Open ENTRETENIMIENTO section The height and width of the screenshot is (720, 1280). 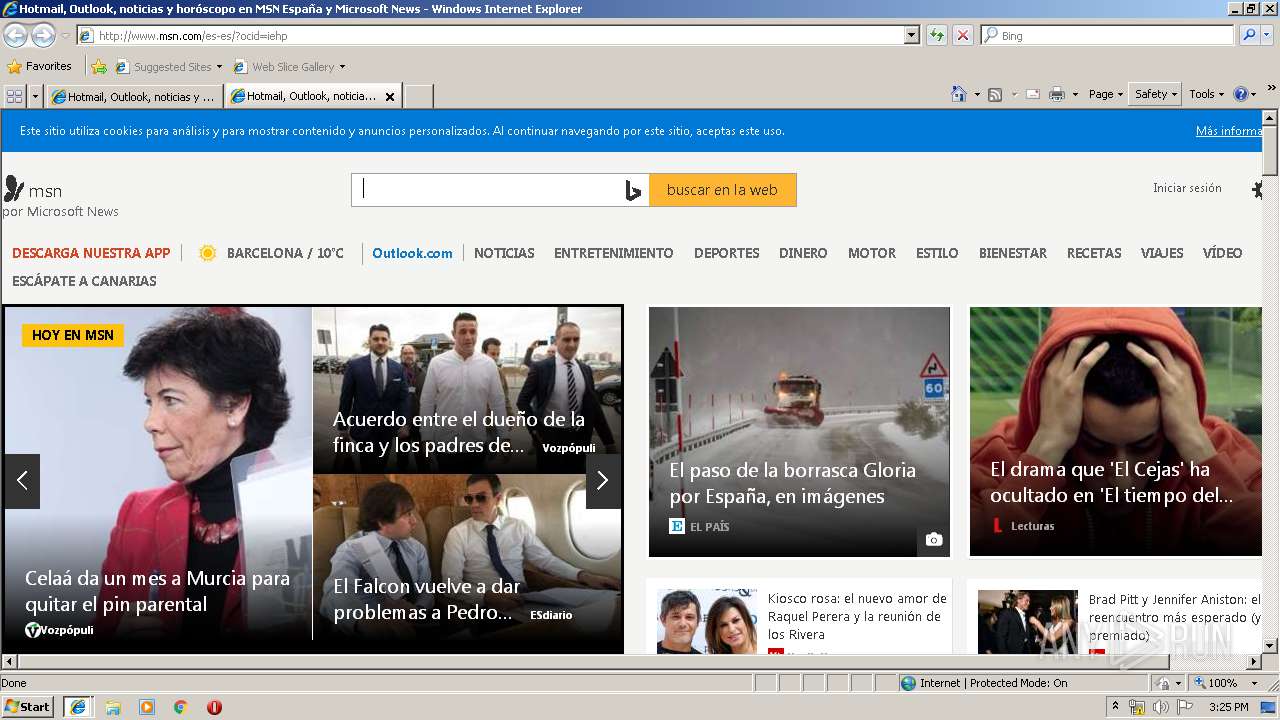[x=614, y=253]
